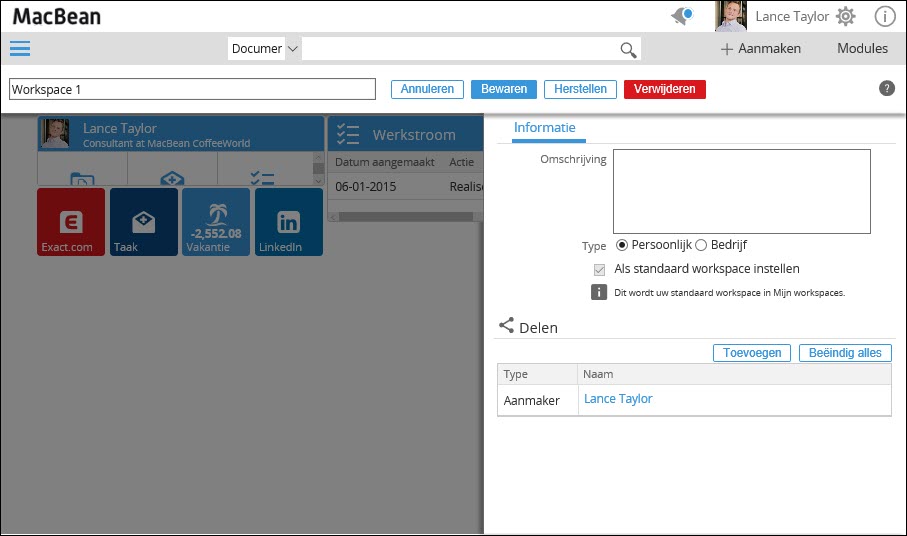907x536 pixels.
Task: Open the Lance Taylor link in Delen table
Action: tap(618, 399)
